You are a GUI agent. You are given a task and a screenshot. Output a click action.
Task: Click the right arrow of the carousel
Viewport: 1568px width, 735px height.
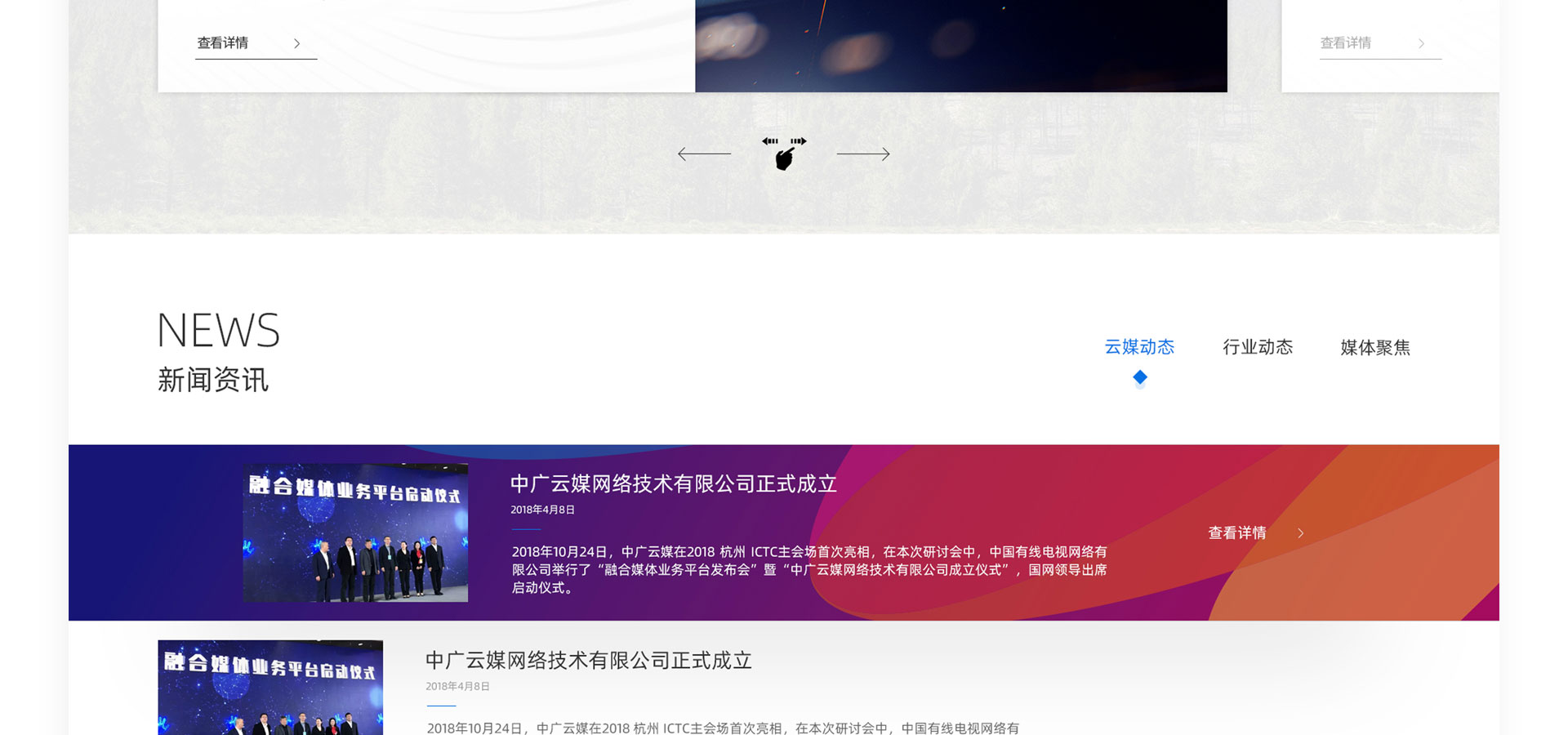(x=863, y=154)
